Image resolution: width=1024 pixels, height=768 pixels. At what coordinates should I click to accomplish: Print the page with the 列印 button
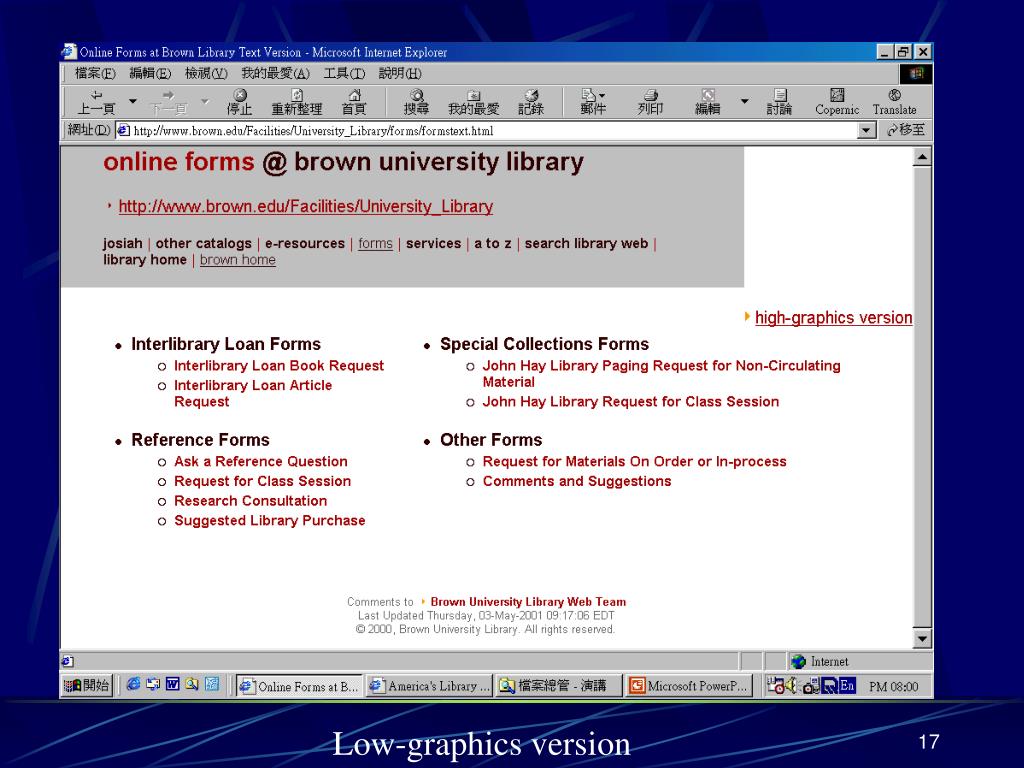(650, 103)
